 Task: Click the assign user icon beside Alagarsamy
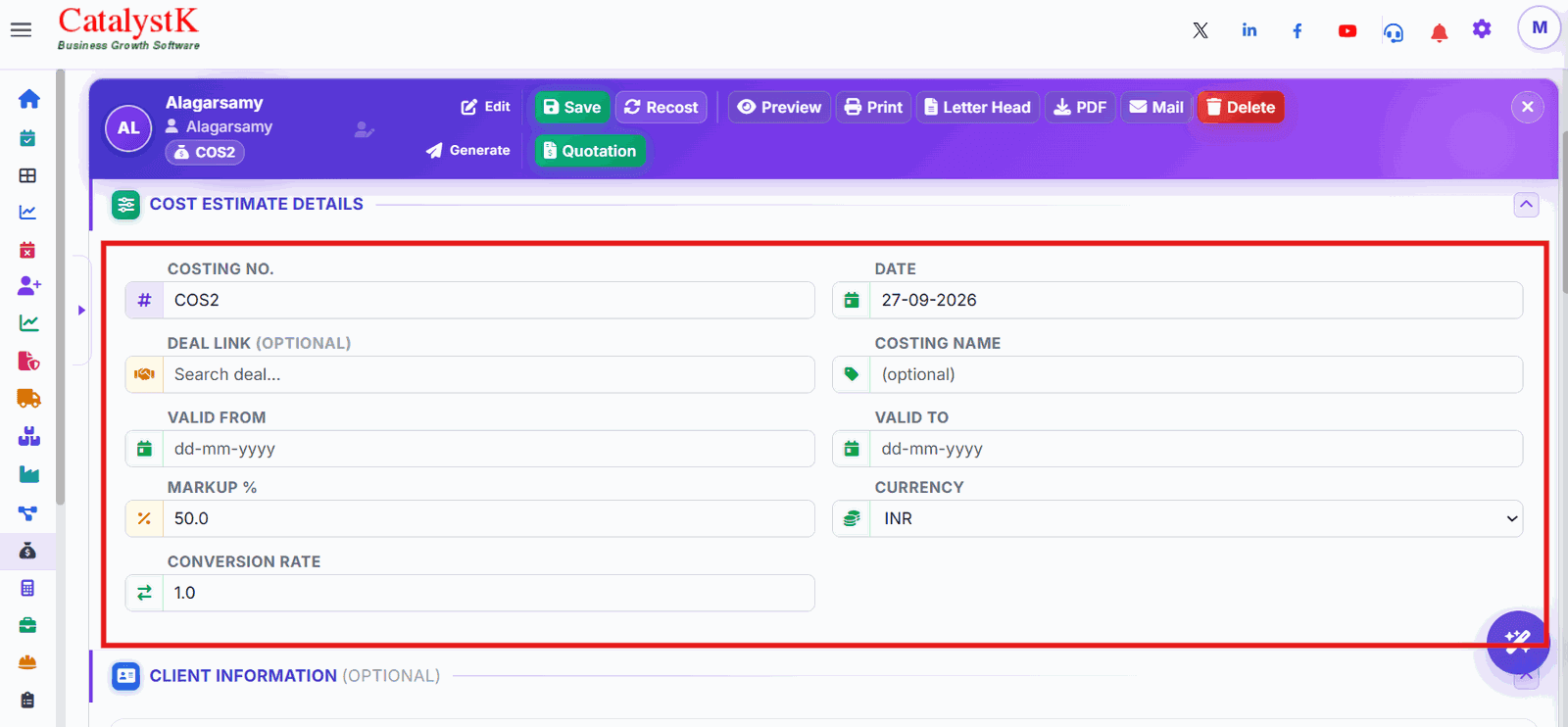(365, 129)
